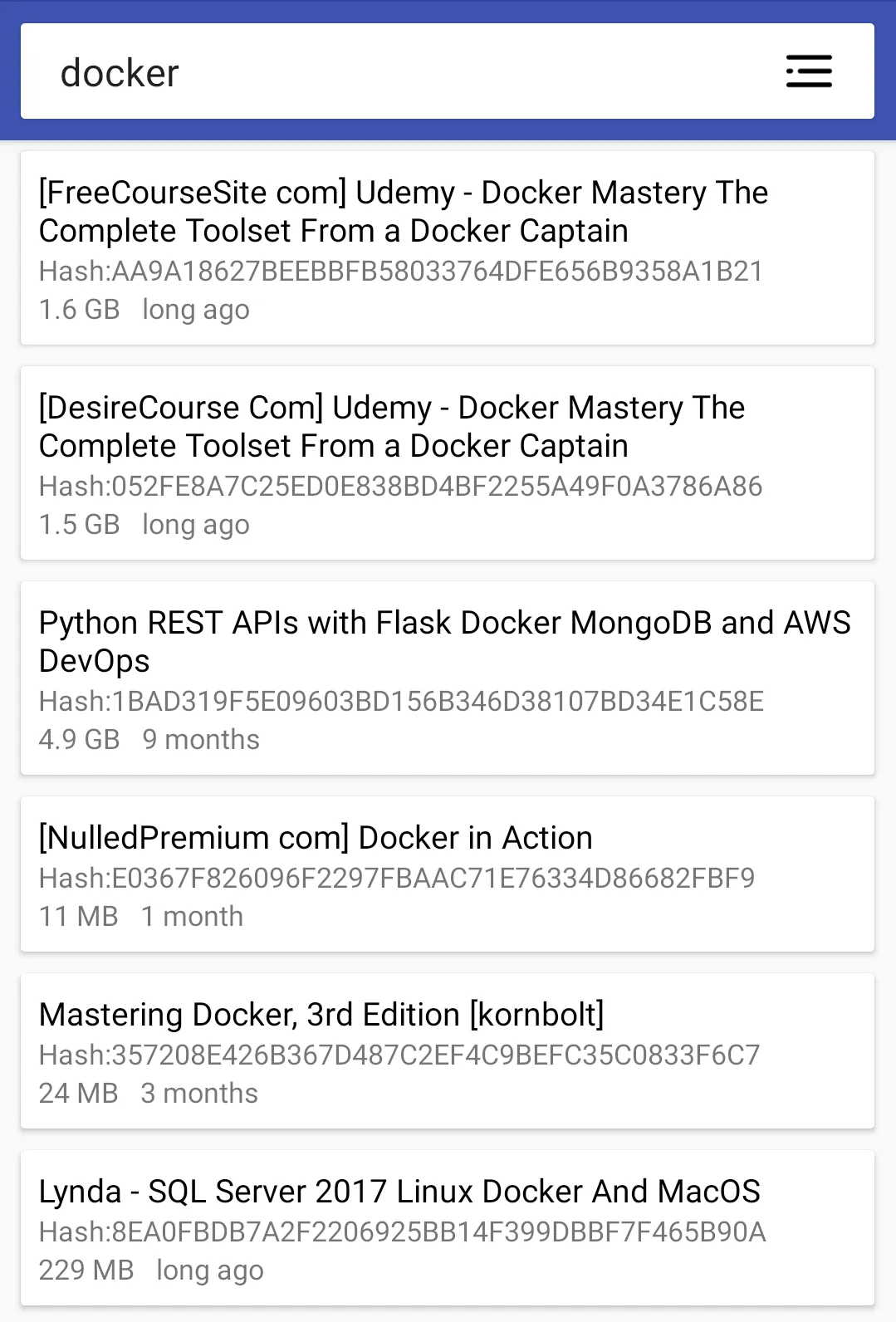This screenshot has height=1322, width=896.
Task: Select Mastering Docker 3rd Edition kornbolt
Action: (x=321, y=1014)
